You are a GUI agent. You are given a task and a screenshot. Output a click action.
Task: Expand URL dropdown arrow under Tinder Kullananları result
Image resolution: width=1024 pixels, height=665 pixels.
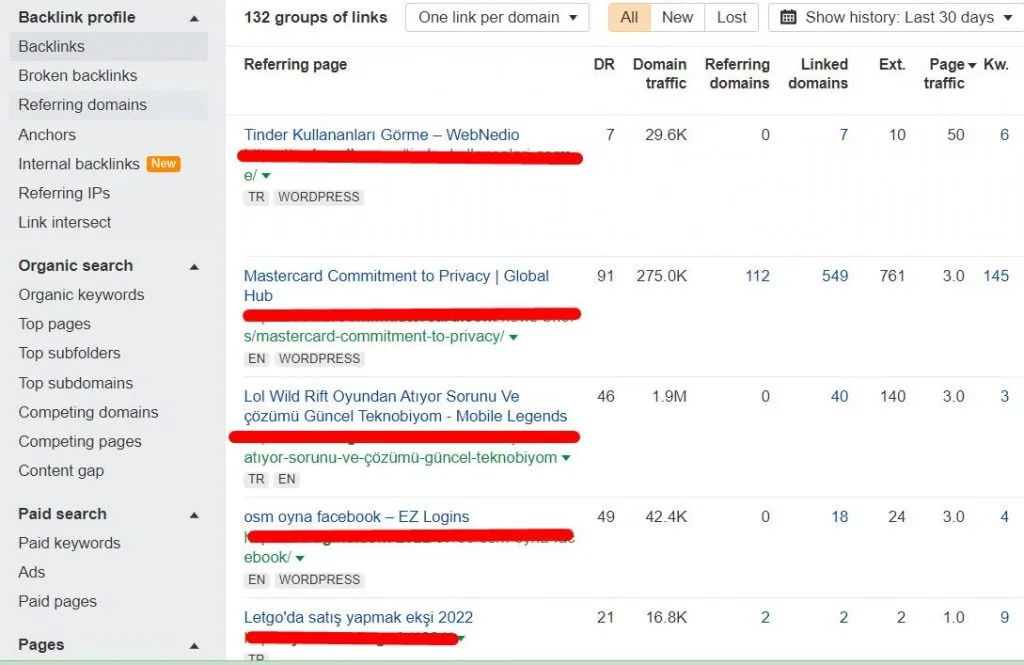coord(266,176)
